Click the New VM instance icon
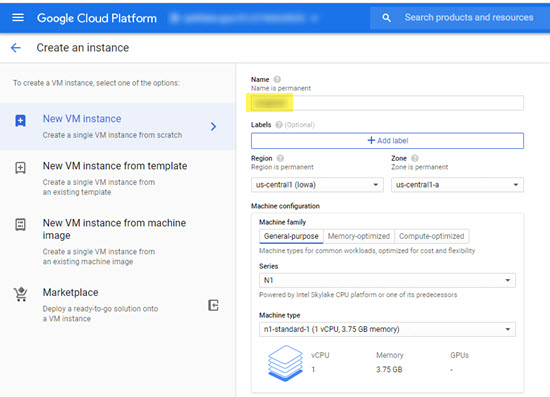Viewport: 550px width, 397px height. pyautogui.click(x=20, y=121)
